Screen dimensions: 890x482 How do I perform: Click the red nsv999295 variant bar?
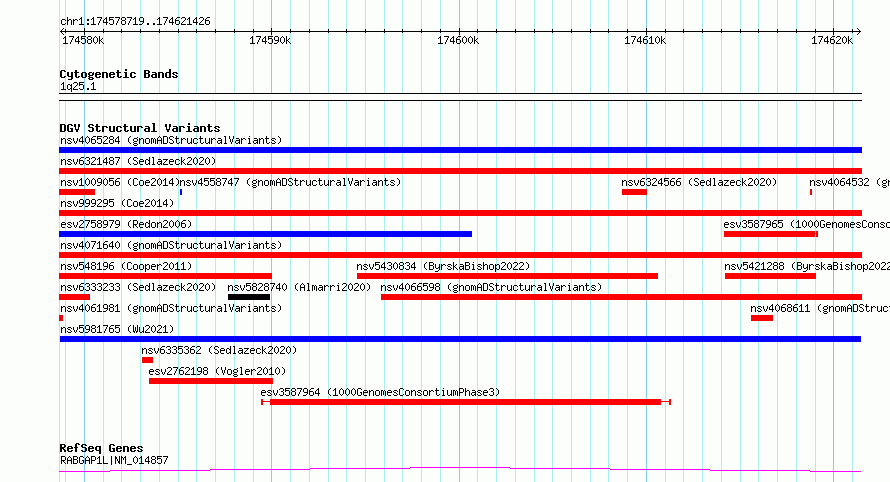[x=460, y=213]
